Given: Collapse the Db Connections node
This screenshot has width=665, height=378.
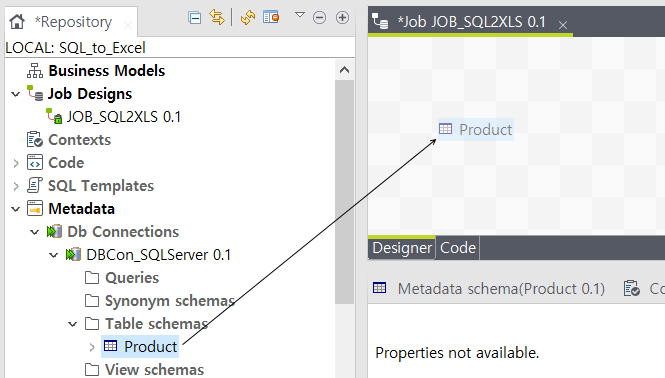Looking at the screenshot, I should pos(34,232).
